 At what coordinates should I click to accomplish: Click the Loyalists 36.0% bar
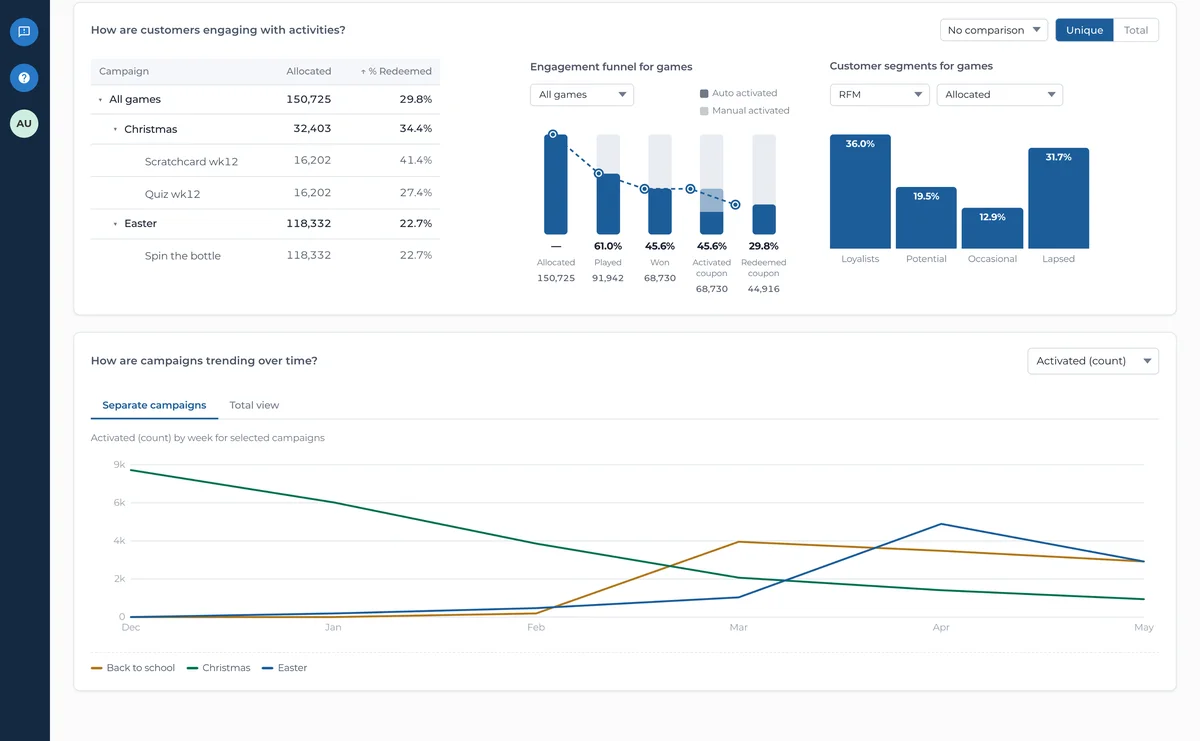click(x=860, y=192)
